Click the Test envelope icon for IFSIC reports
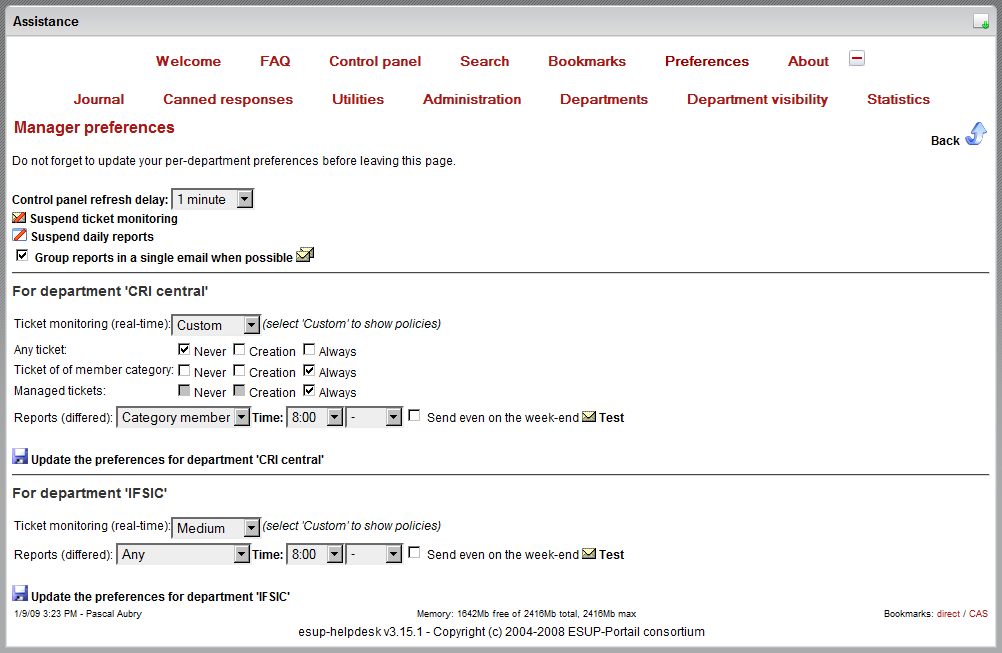Screen dimensions: 1002x653 [x=589, y=554]
